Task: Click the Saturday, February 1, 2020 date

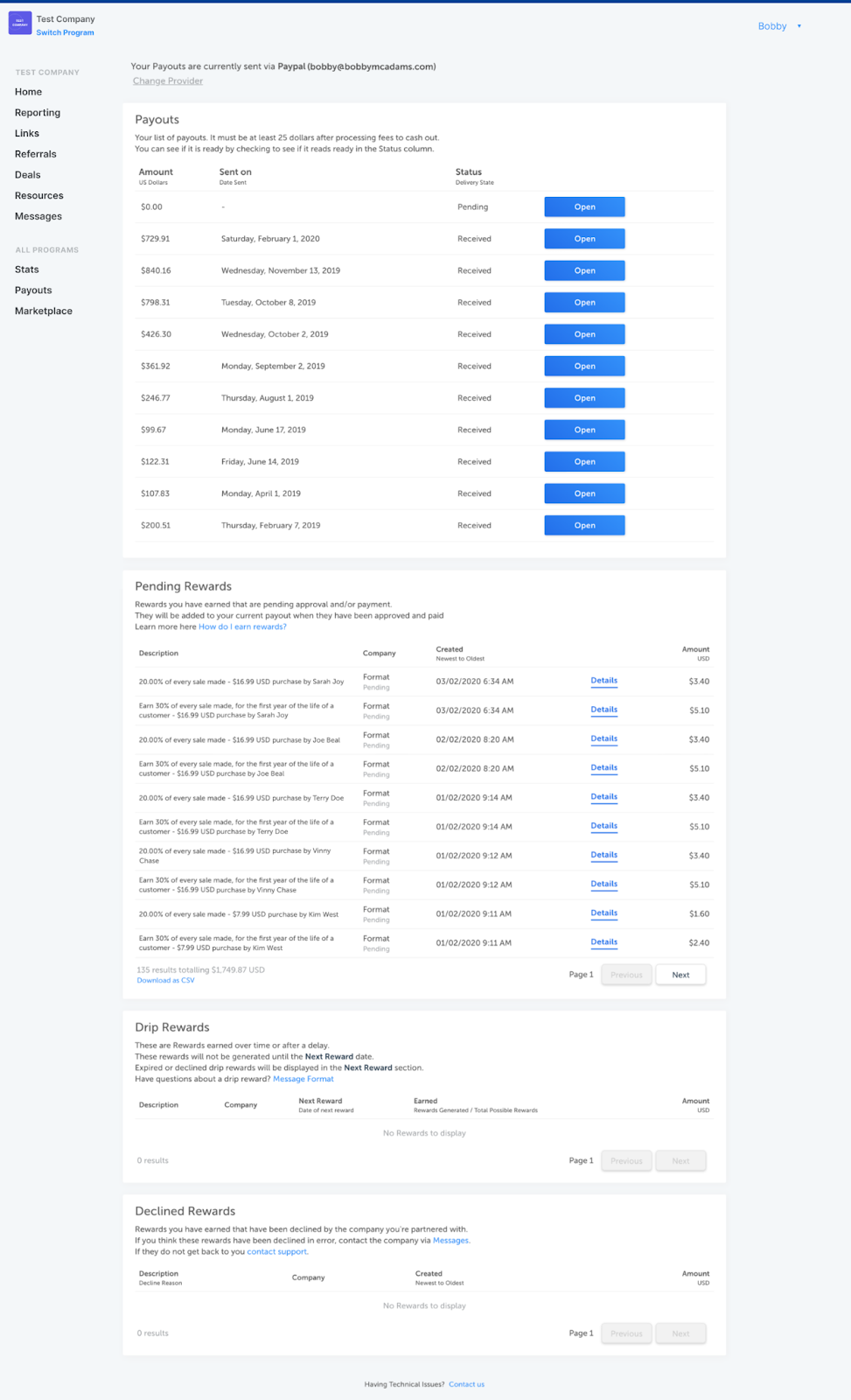Action: (x=270, y=239)
